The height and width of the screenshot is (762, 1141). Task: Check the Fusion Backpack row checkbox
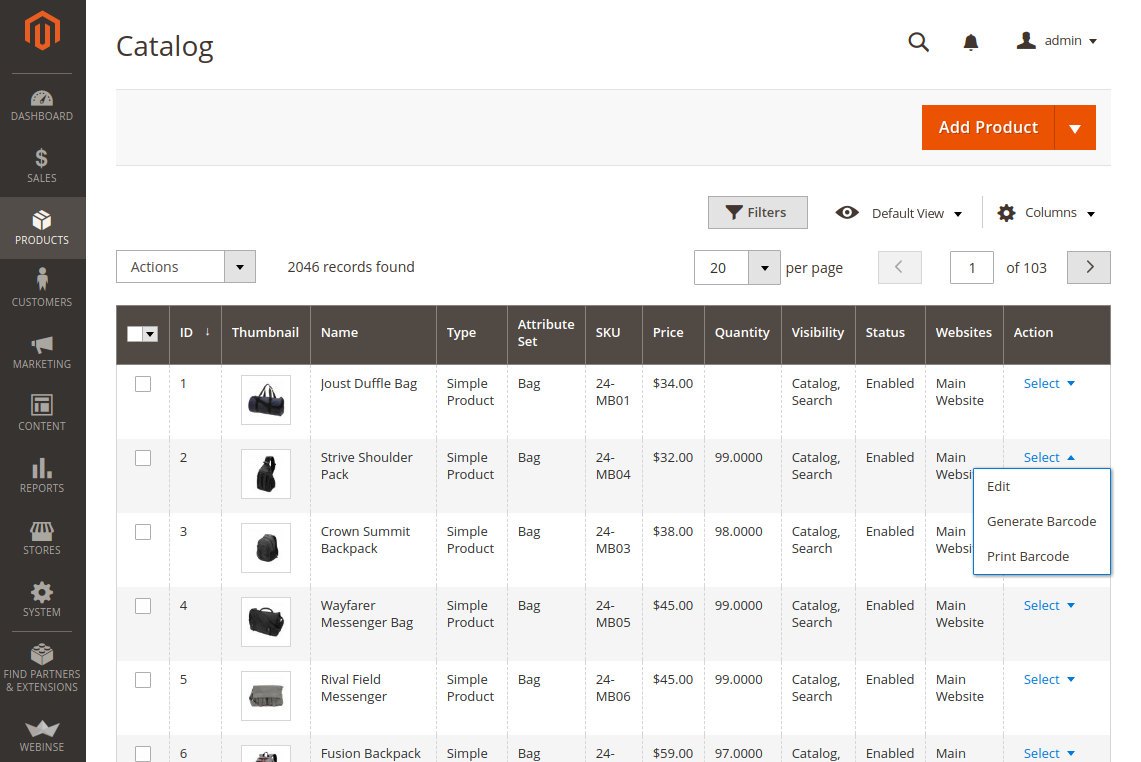pos(143,754)
